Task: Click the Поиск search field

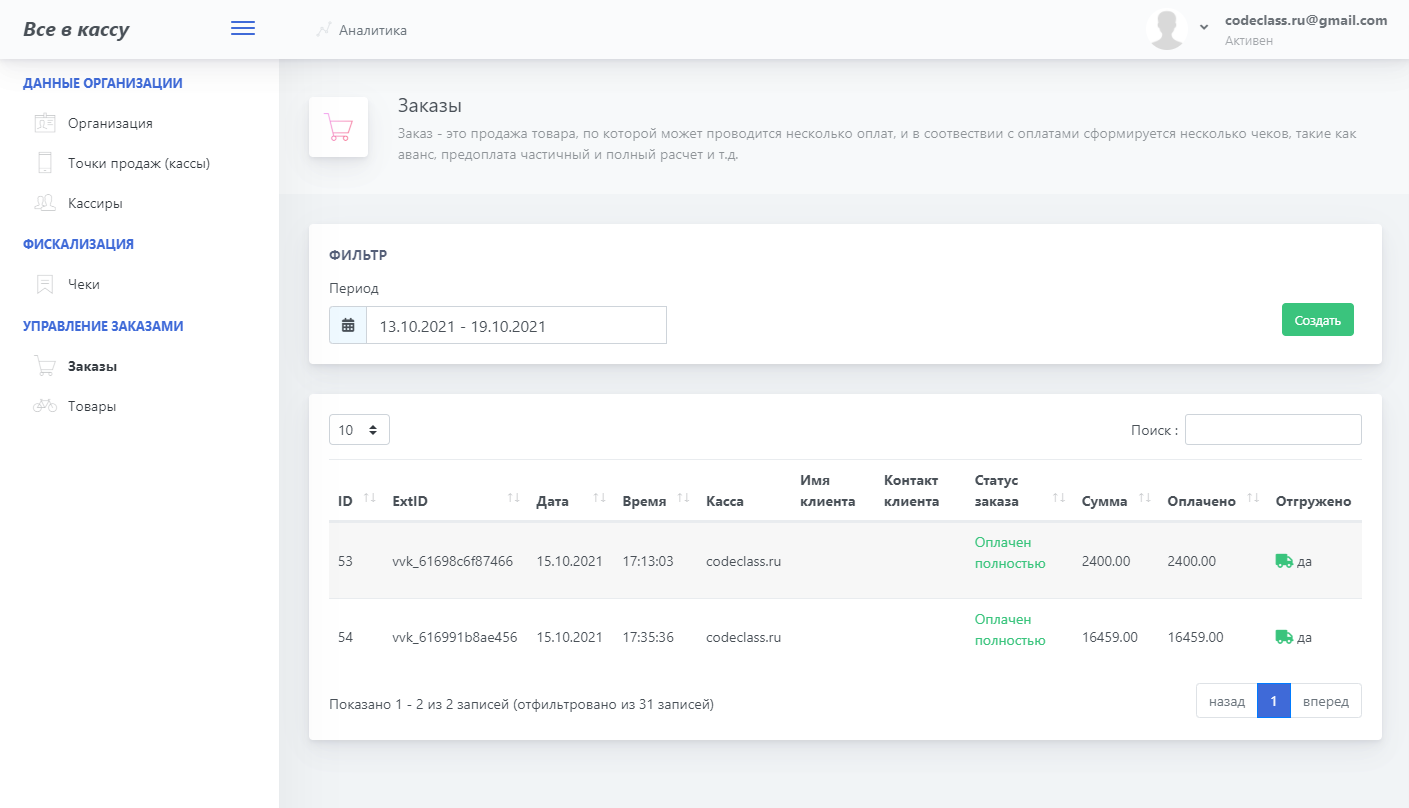Action: tap(1273, 430)
